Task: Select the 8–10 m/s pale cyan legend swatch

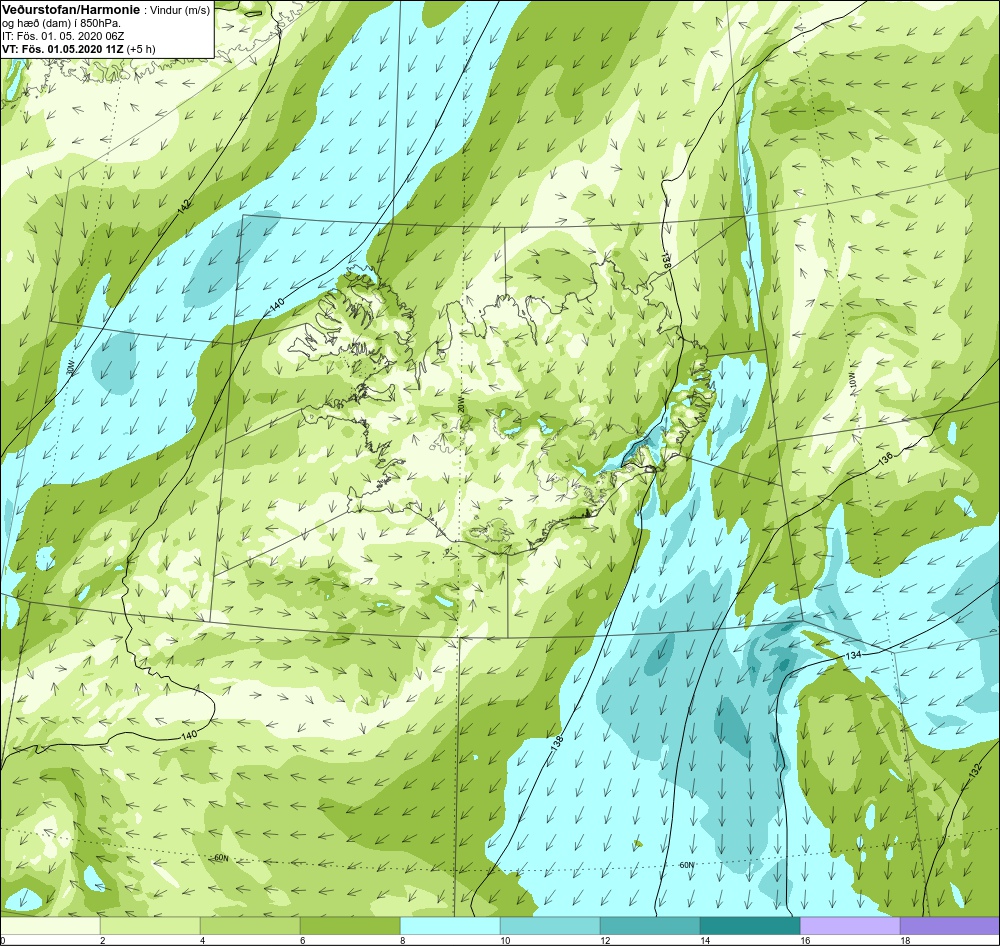Action: click(450, 926)
